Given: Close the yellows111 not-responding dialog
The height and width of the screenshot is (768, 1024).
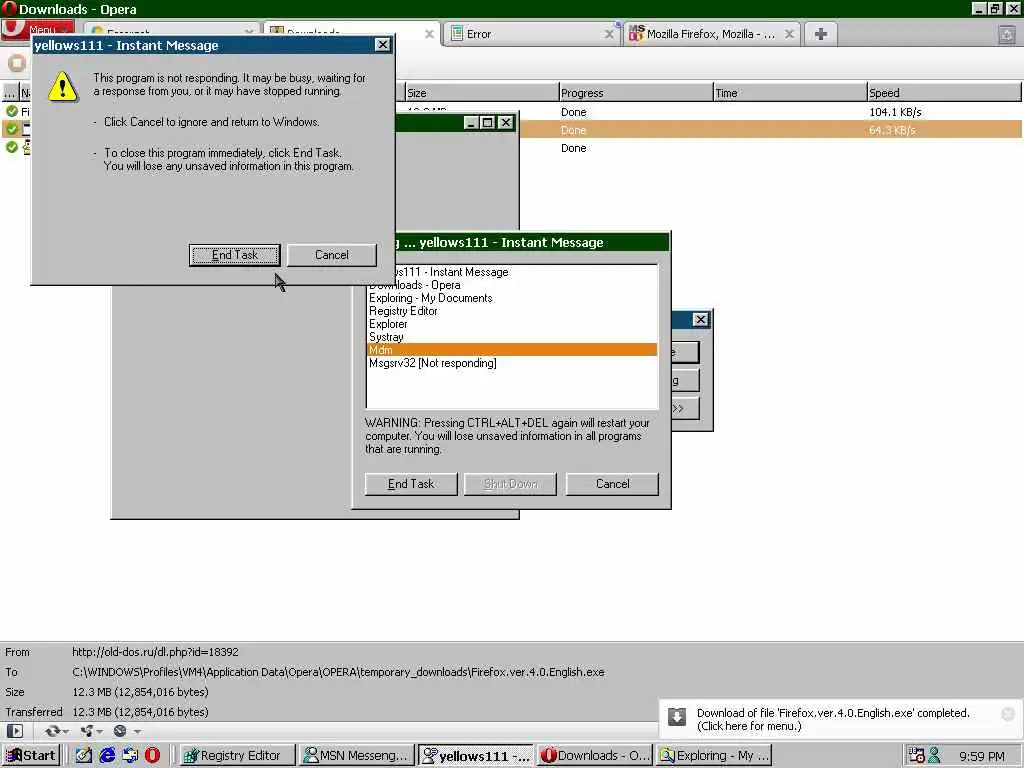Looking at the screenshot, I should pos(383,44).
